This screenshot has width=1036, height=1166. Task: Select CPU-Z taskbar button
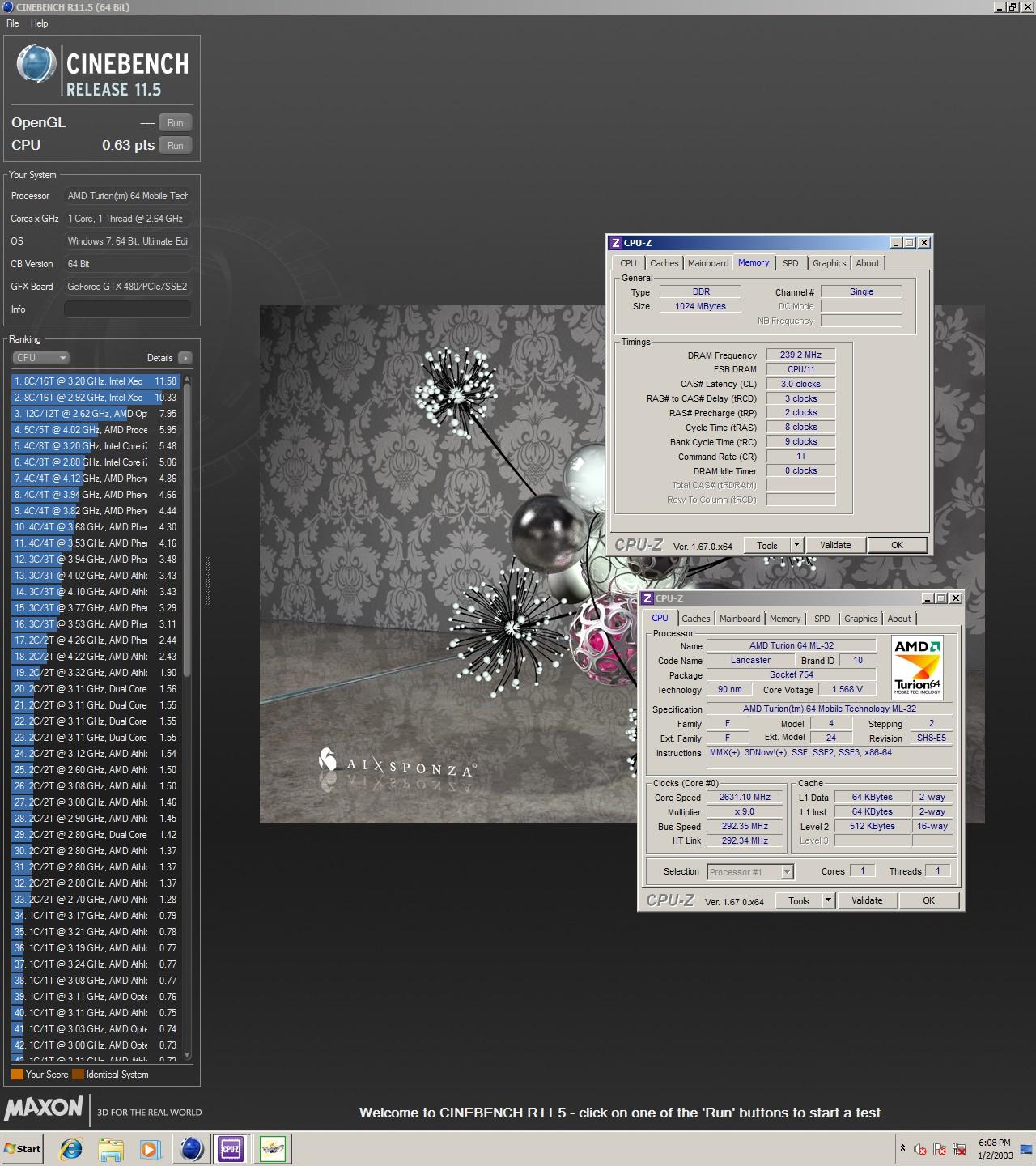pos(231,1148)
